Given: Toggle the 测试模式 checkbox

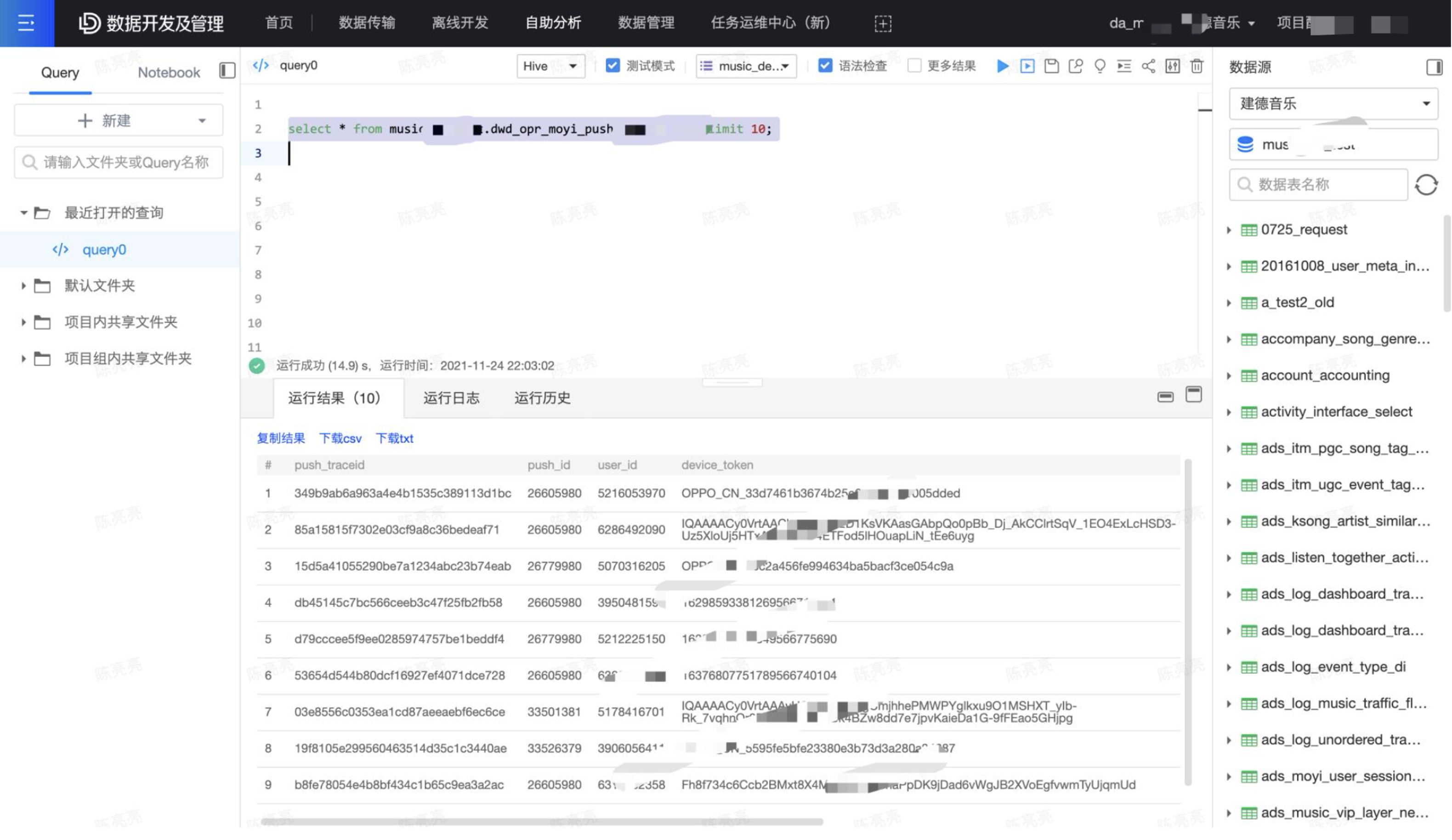Looking at the screenshot, I should click(x=613, y=65).
